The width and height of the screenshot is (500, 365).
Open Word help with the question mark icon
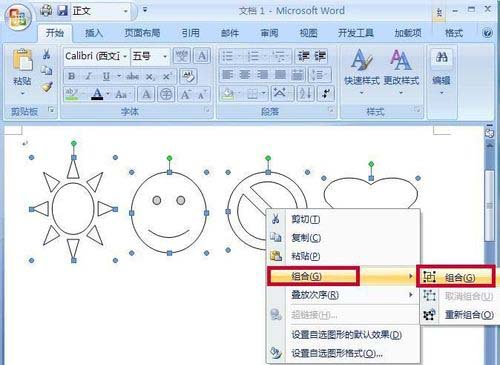(x=487, y=33)
